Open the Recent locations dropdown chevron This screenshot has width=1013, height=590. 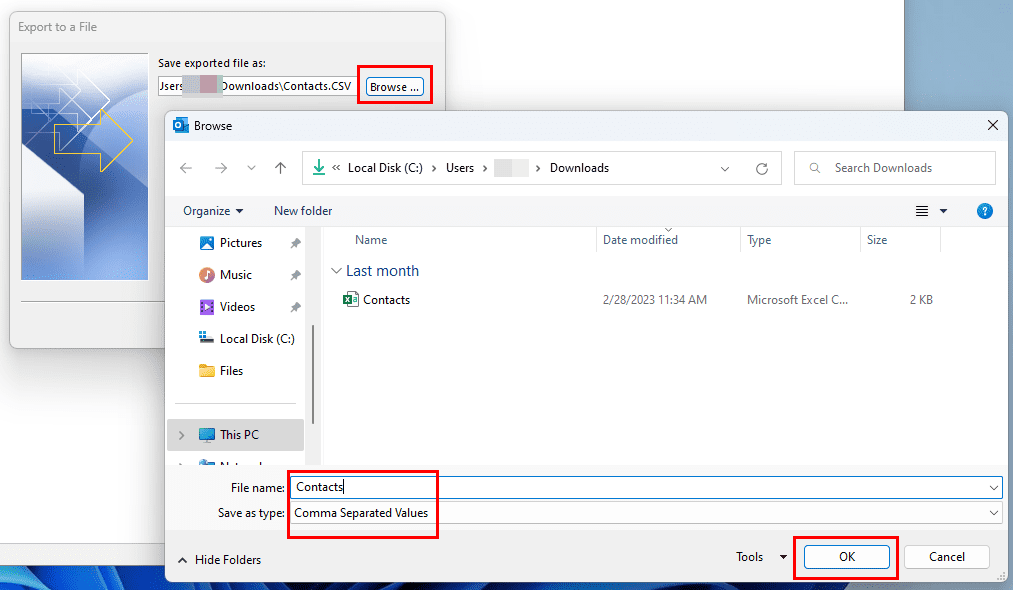click(251, 168)
